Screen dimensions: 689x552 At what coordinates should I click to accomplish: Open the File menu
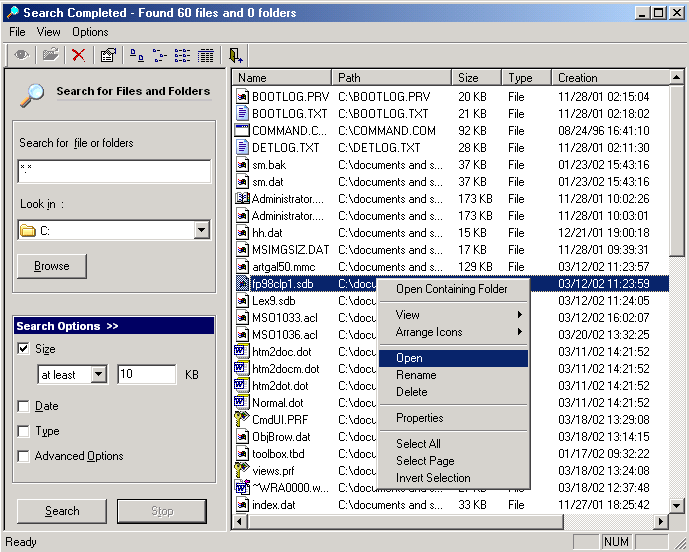[x=17, y=32]
